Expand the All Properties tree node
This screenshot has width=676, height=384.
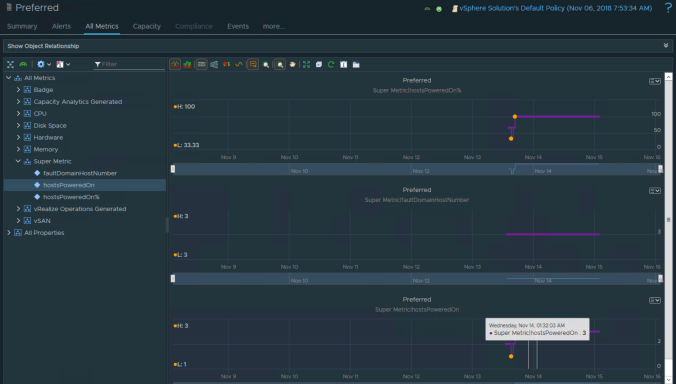coord(8,232)
